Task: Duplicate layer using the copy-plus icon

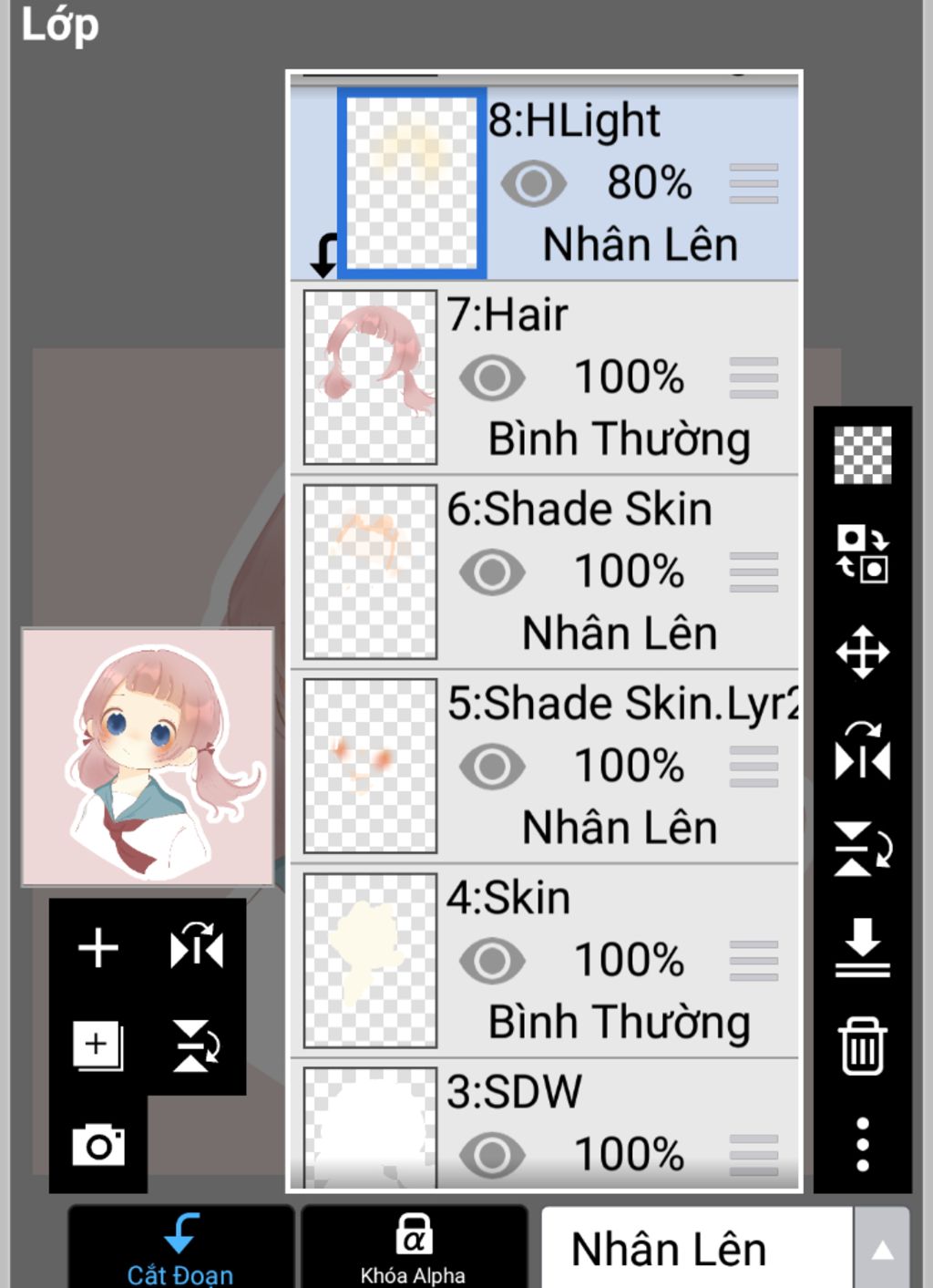Action: pyautogui.click(x=98, y=1046)
